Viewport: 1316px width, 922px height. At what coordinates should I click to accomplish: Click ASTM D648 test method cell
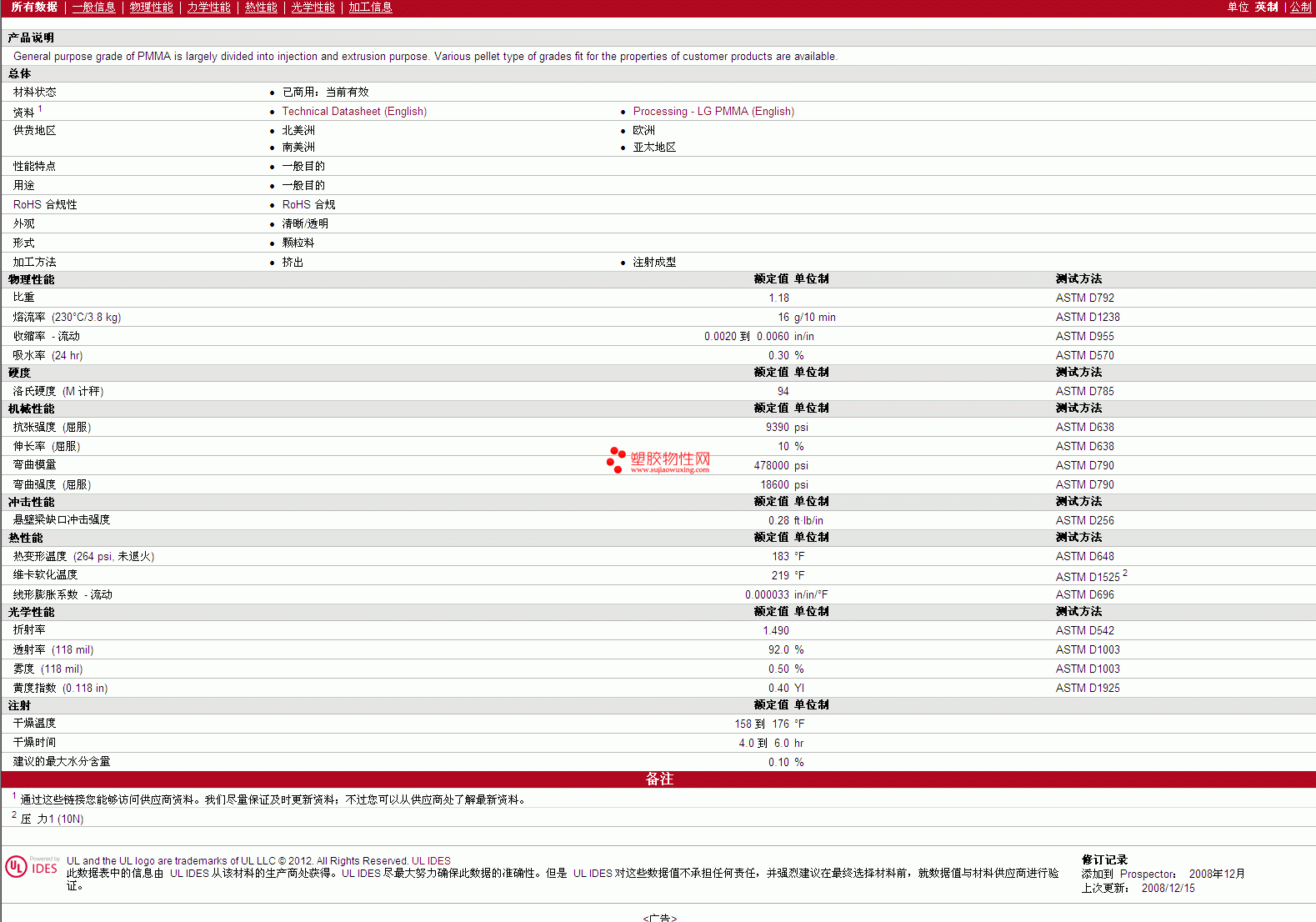pos(1084,557)
